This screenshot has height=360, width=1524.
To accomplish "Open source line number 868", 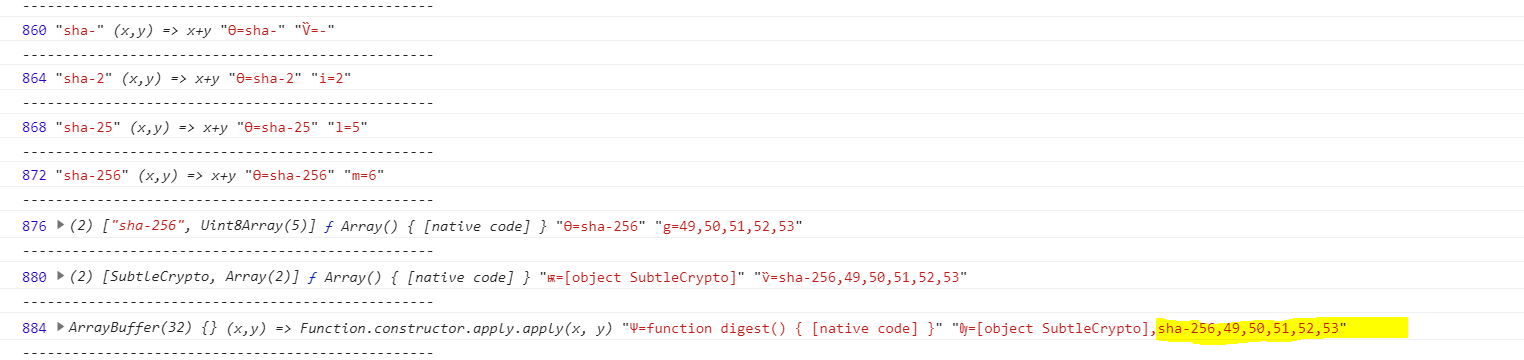I will pos(34,127).
